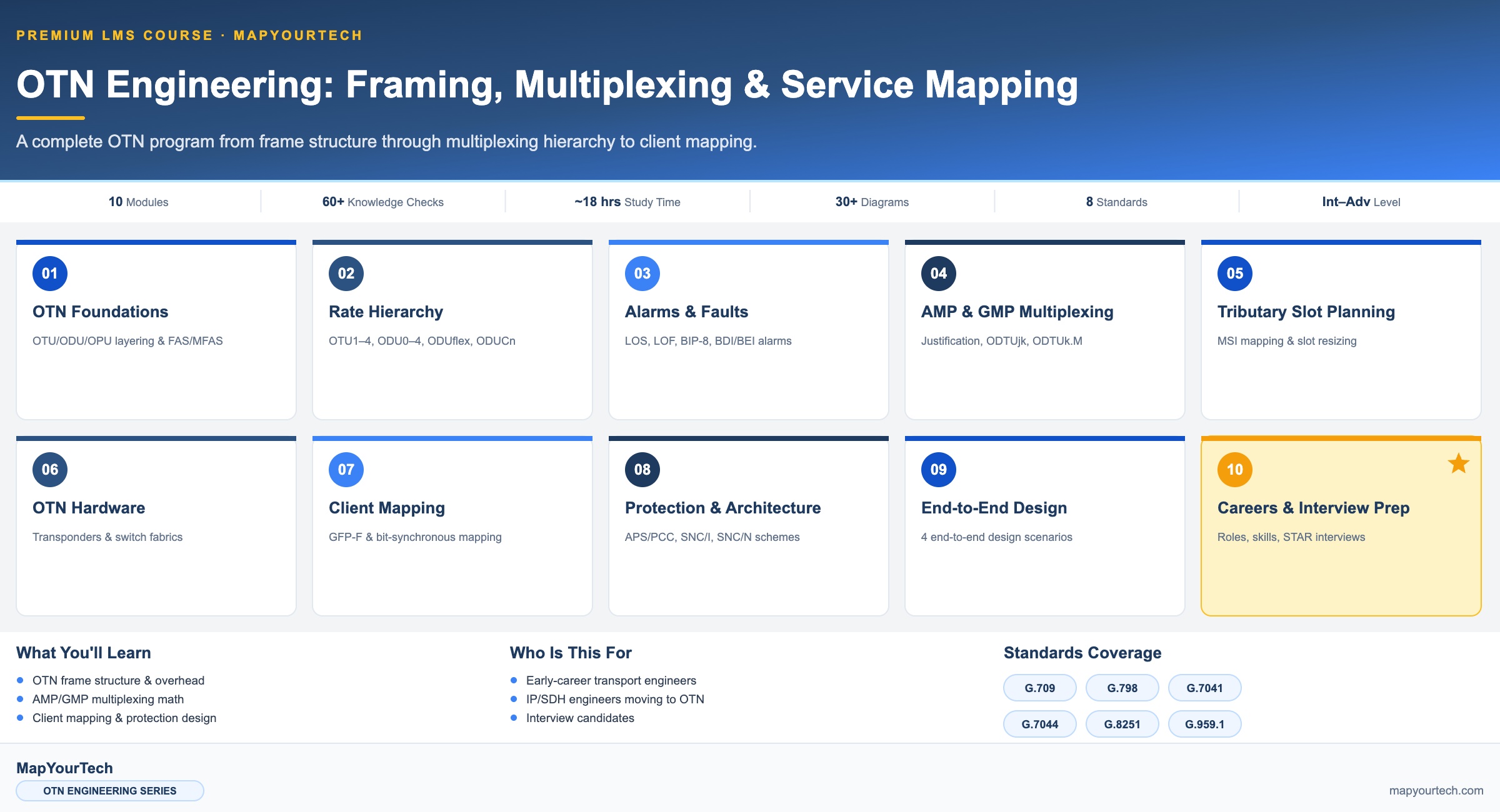Click the orange 10 module badge
This screenshot has width=1500, height=812.
tap(1235, 470)
